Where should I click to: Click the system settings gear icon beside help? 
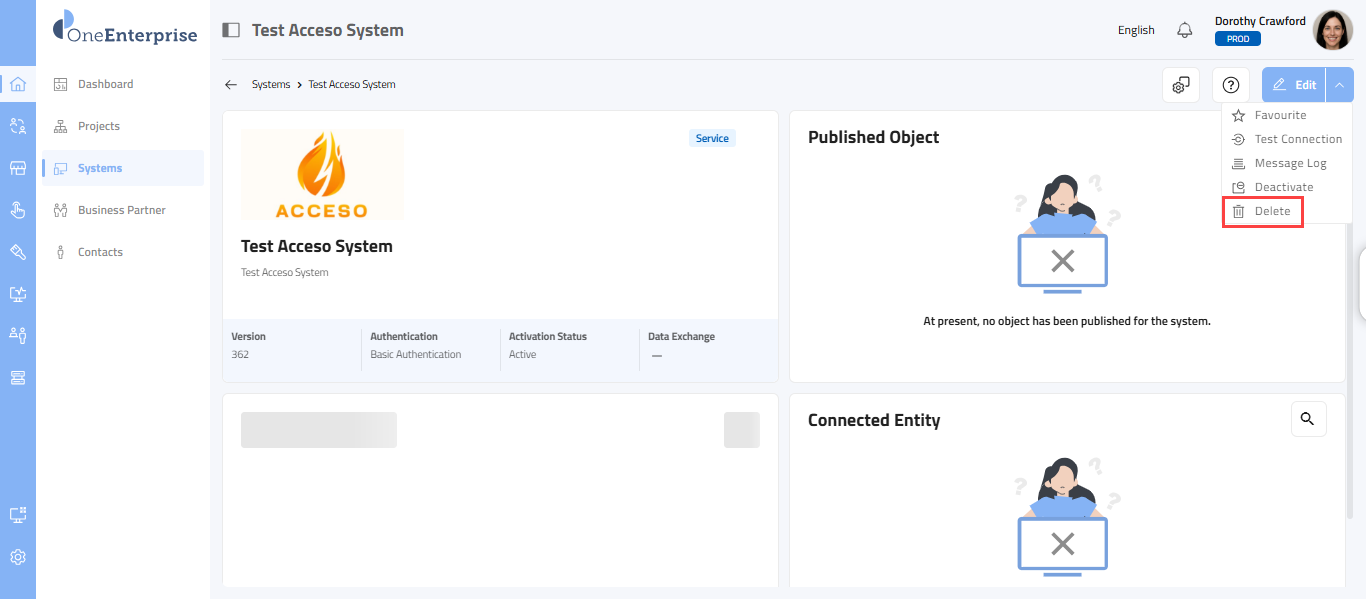coord(1181,85)
